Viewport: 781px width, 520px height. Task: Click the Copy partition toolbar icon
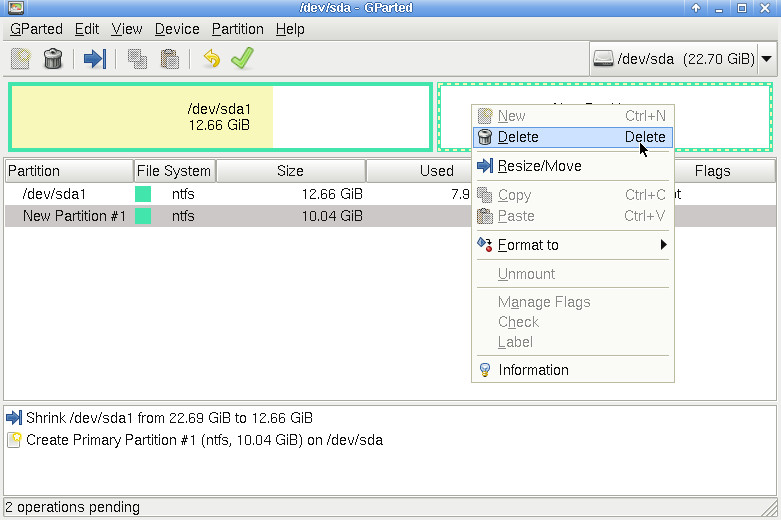pyautogui.click(x=137, y=59)
